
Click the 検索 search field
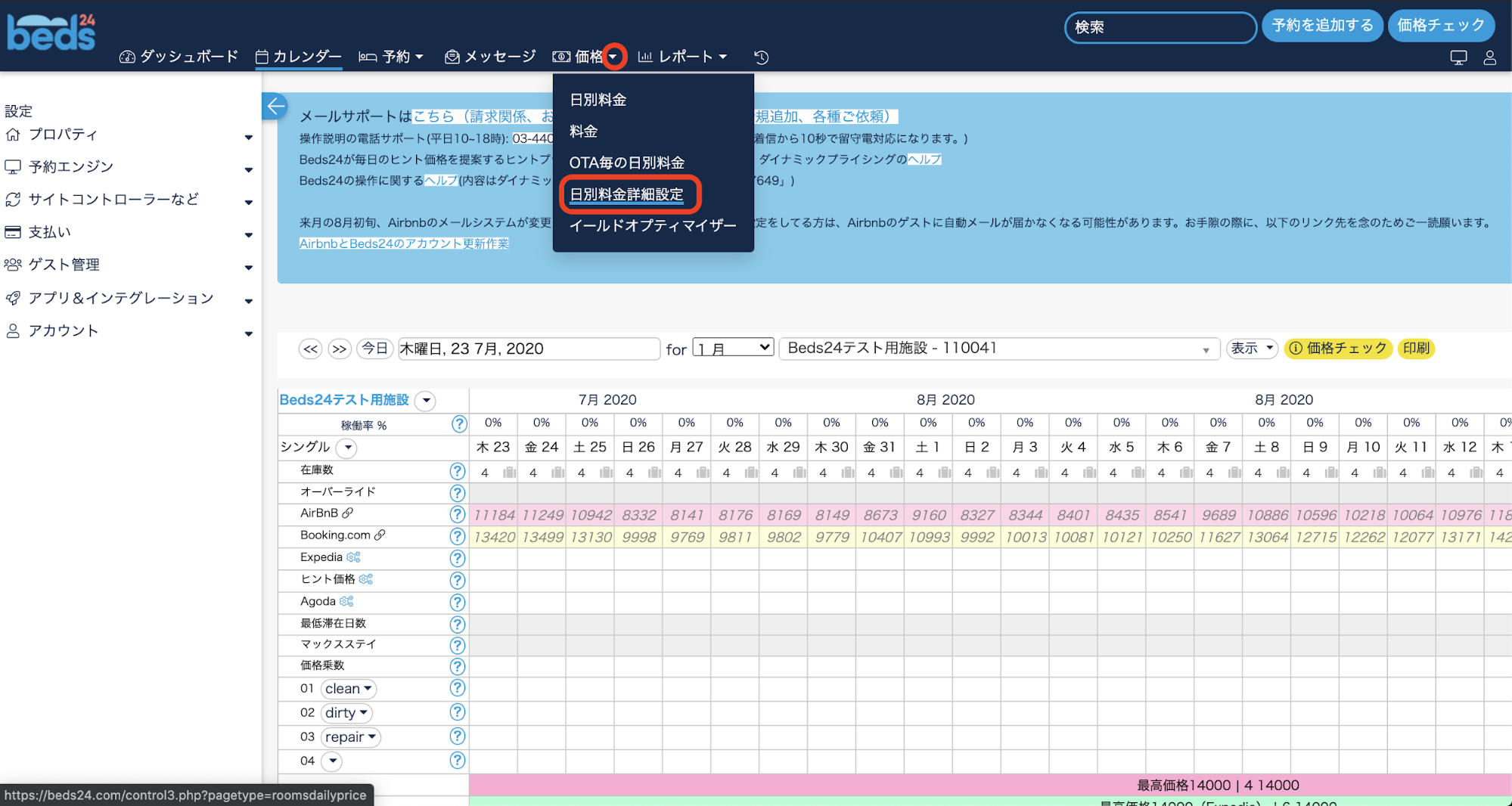[1160, 27]
